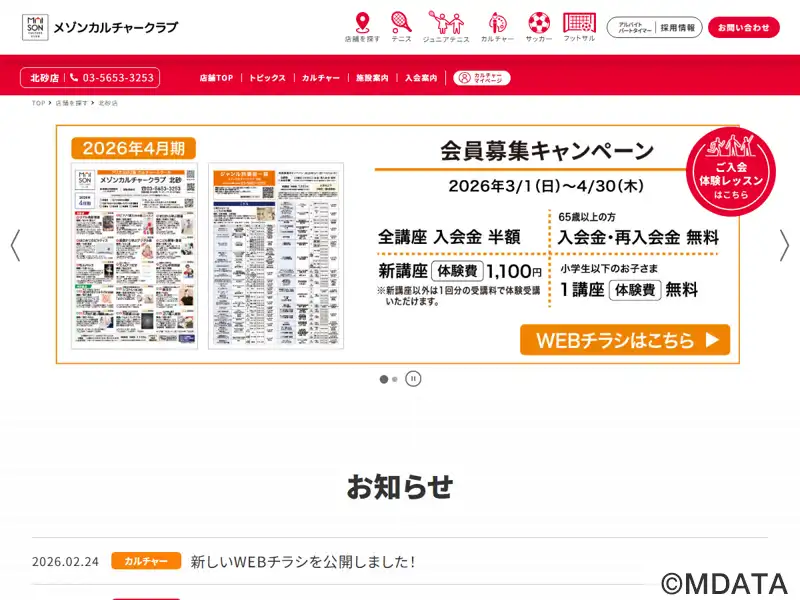Open the カルチャー icon in header
This screenshot has height=600, width=800.
(x=497, y=24)
